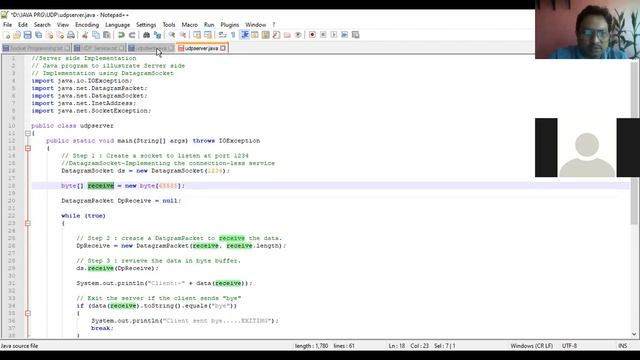Open the Encoding menu
This screenshot has width=640, height=360.
87,25
